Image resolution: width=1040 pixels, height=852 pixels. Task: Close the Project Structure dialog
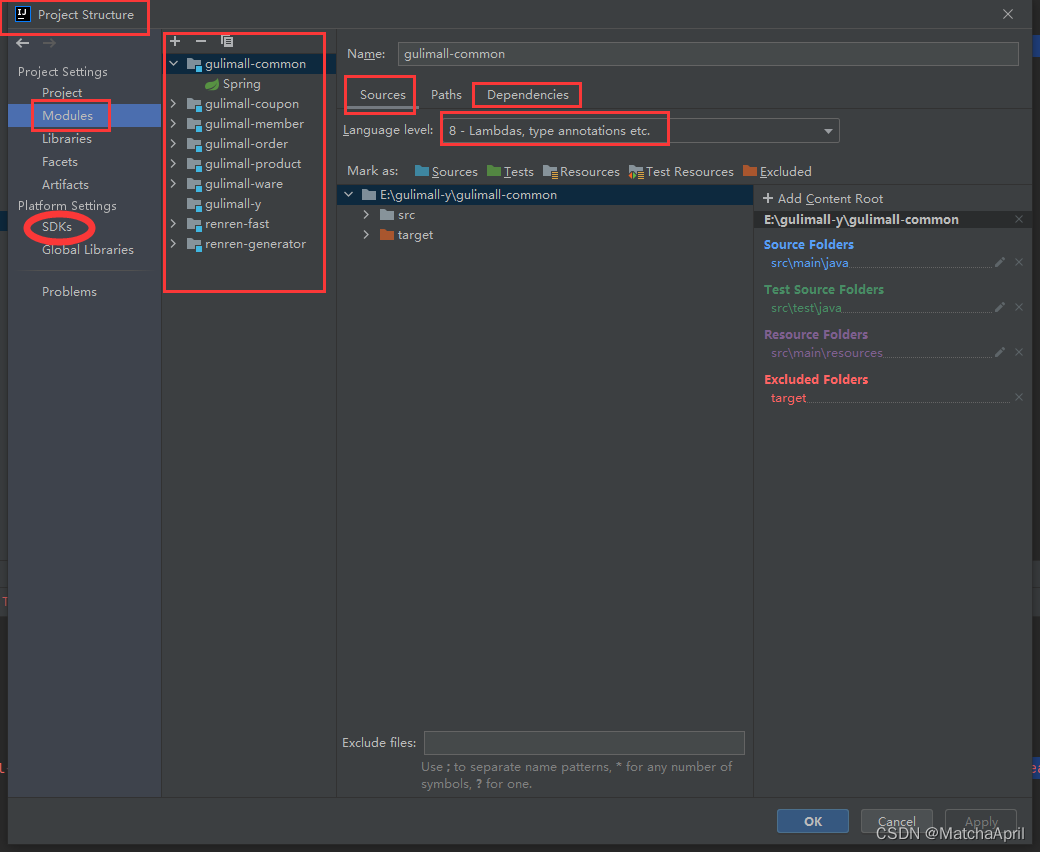(1008, 14)
